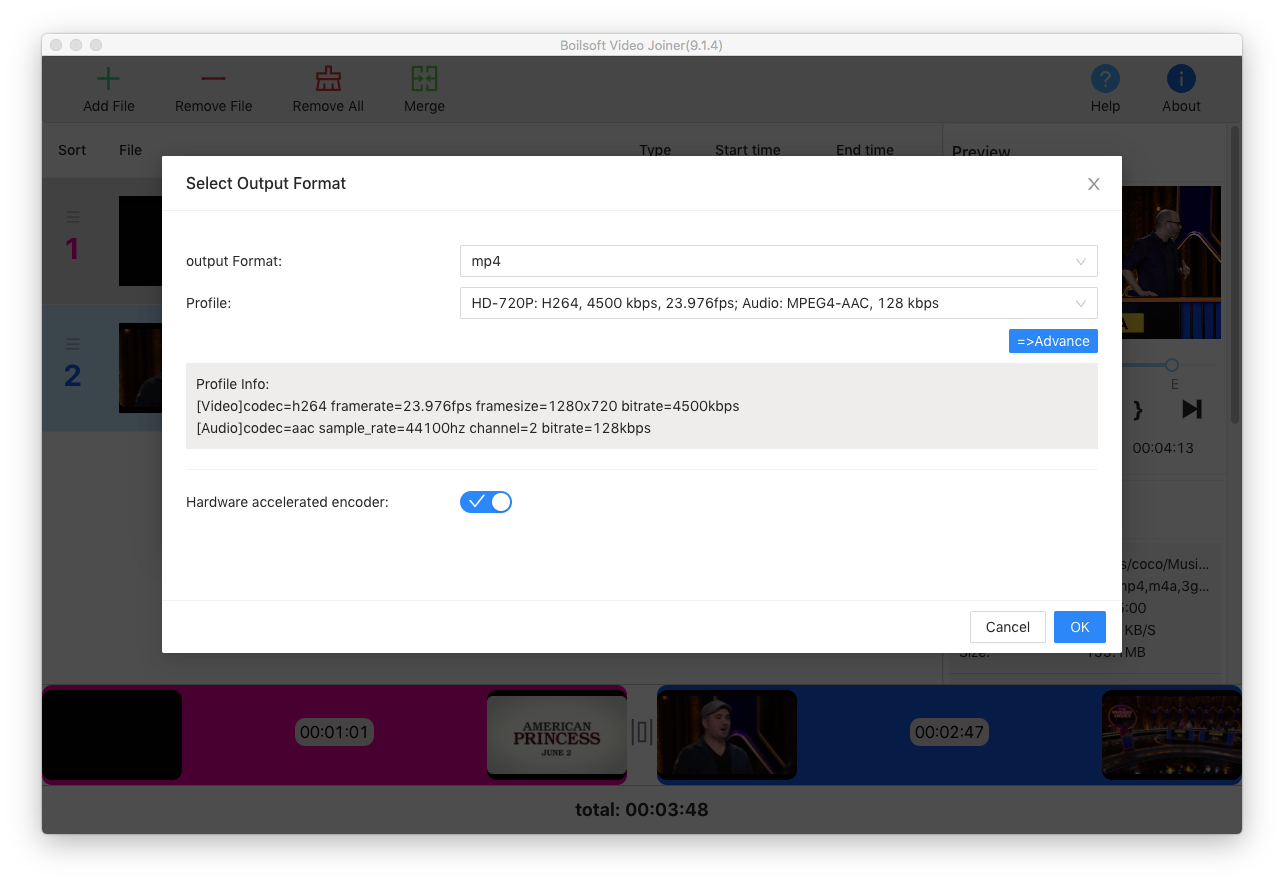Toggle Hardware accelerated encoder switch
This screenshot has height=884, width=1284.
(486, 502)
